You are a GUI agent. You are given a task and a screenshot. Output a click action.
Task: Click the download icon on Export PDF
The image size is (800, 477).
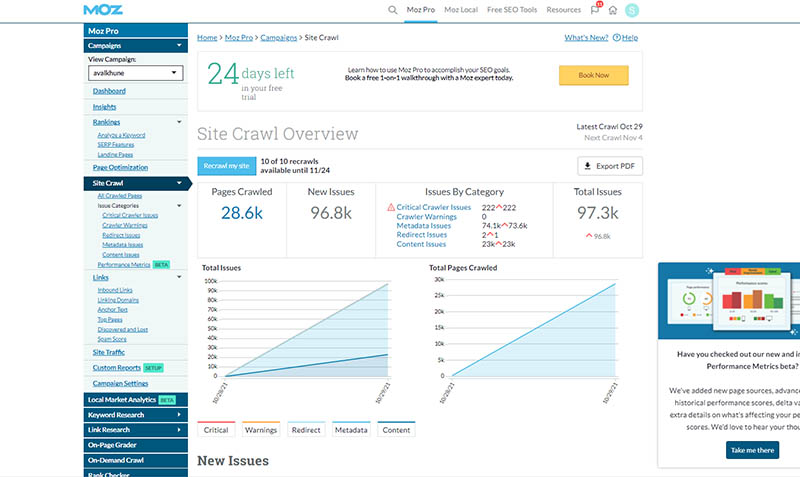[x=587, y=166]
